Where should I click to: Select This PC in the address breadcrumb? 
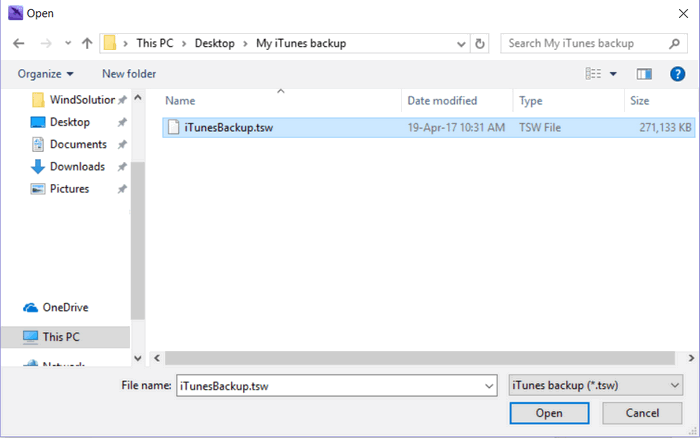point(154,43)
